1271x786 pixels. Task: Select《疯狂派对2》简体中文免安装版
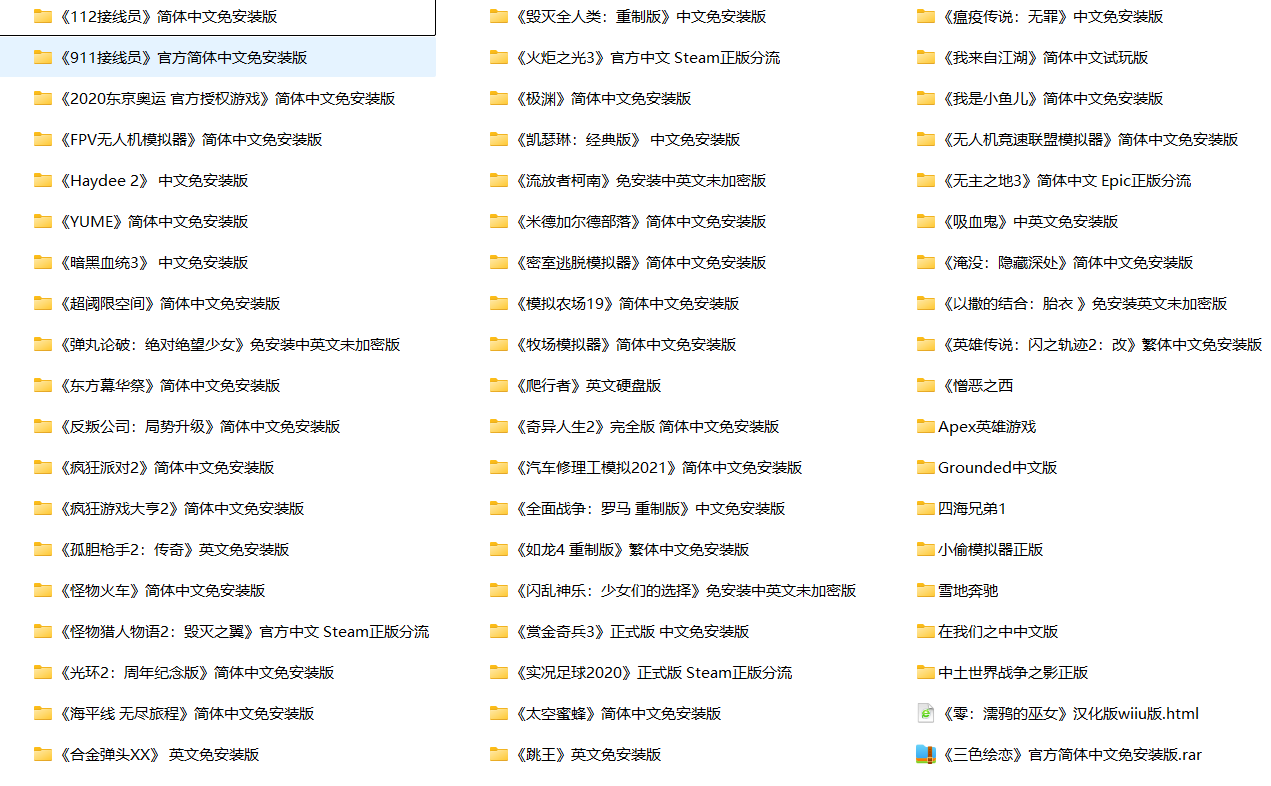(166, 467)
